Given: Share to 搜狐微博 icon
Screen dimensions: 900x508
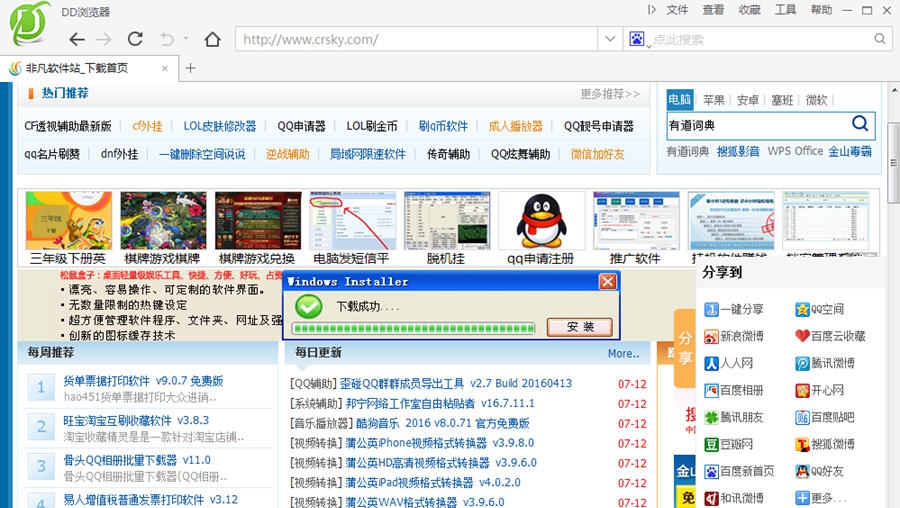Looking at the screenshot, I should (802, 444).
